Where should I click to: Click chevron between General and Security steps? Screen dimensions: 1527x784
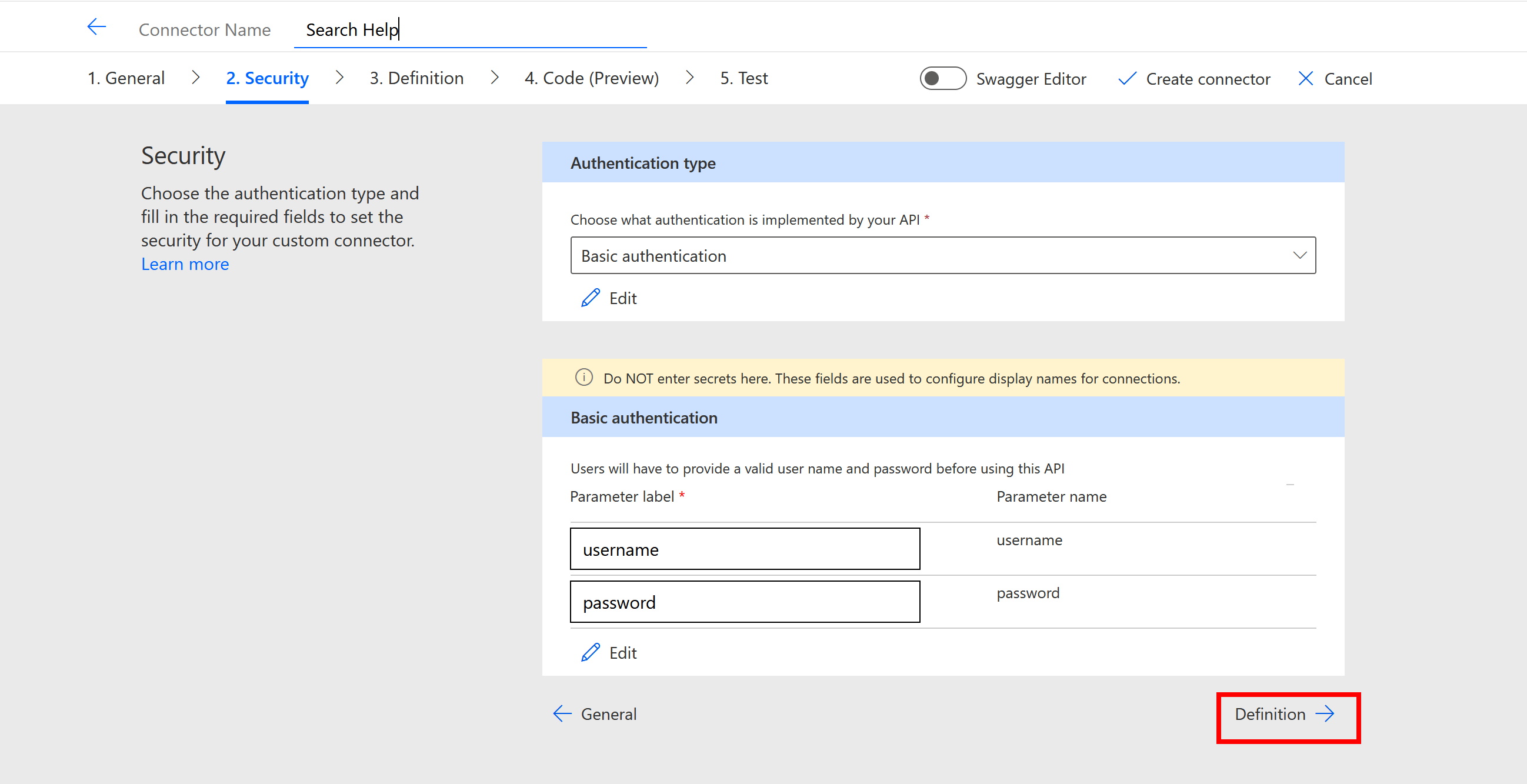[x=196, y=78]
